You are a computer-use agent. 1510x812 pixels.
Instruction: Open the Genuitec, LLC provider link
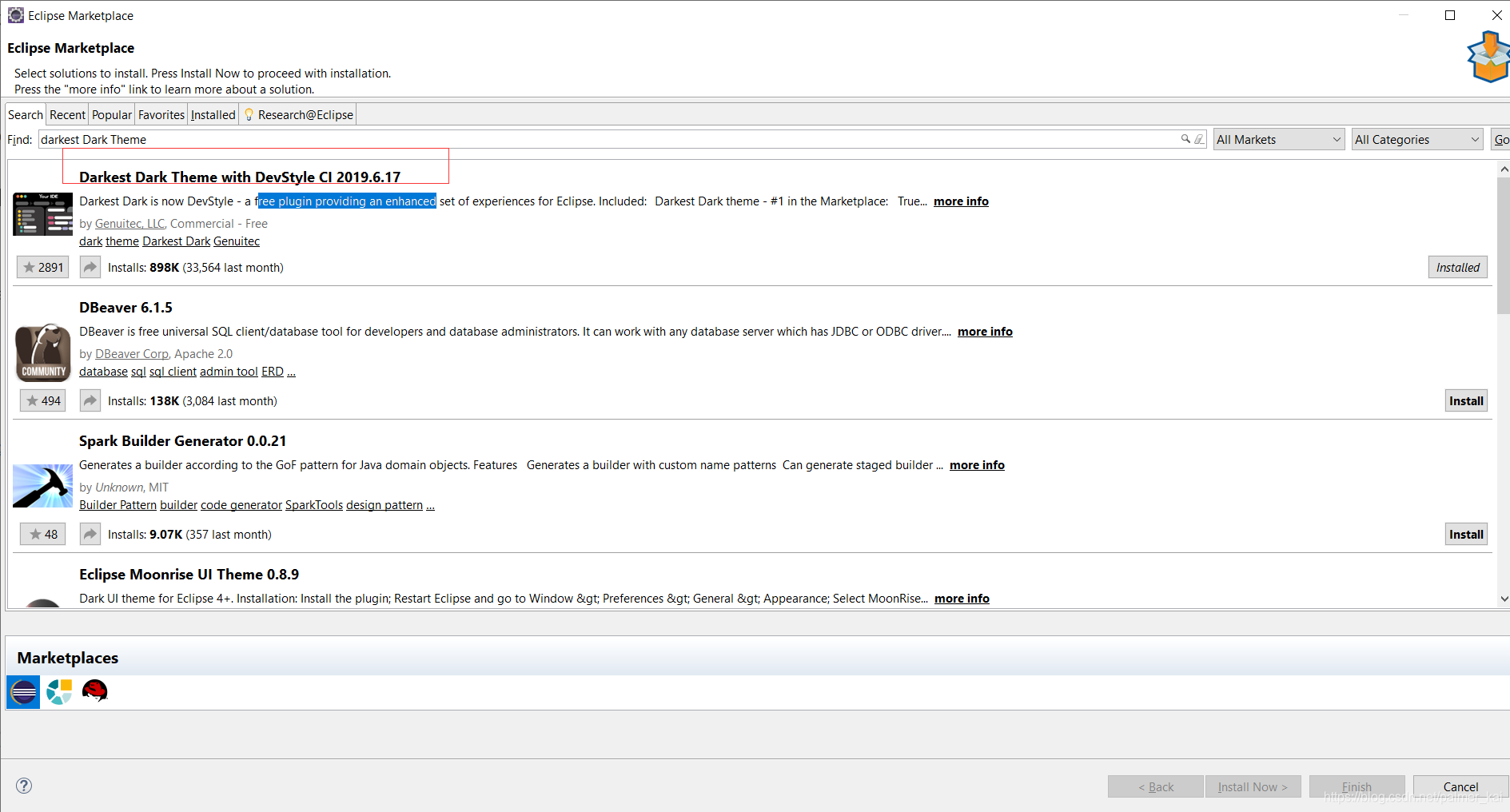[x=130, y=224]
